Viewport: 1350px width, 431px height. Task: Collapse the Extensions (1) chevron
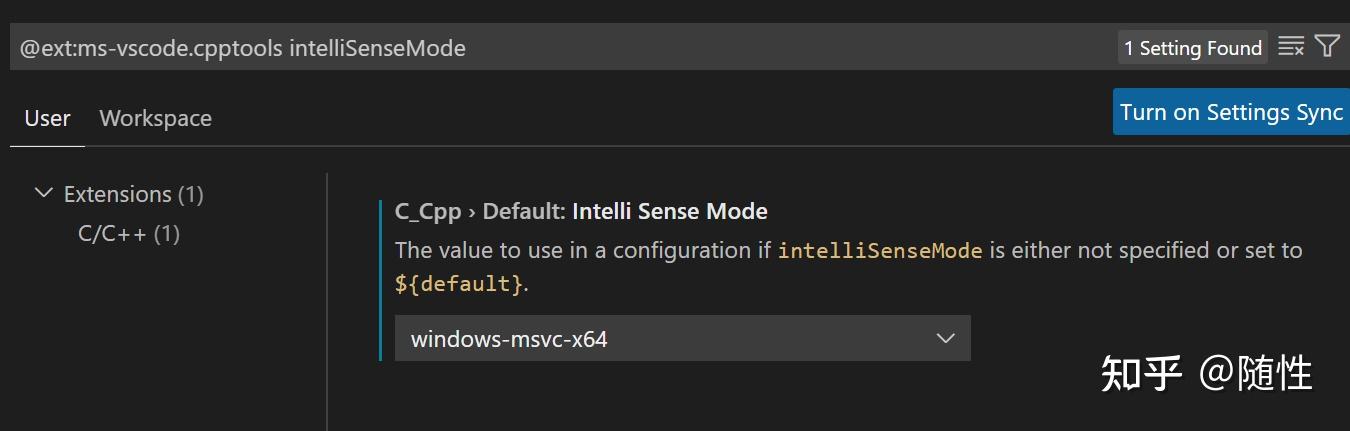pyautogui.click(x=43, y=193)
